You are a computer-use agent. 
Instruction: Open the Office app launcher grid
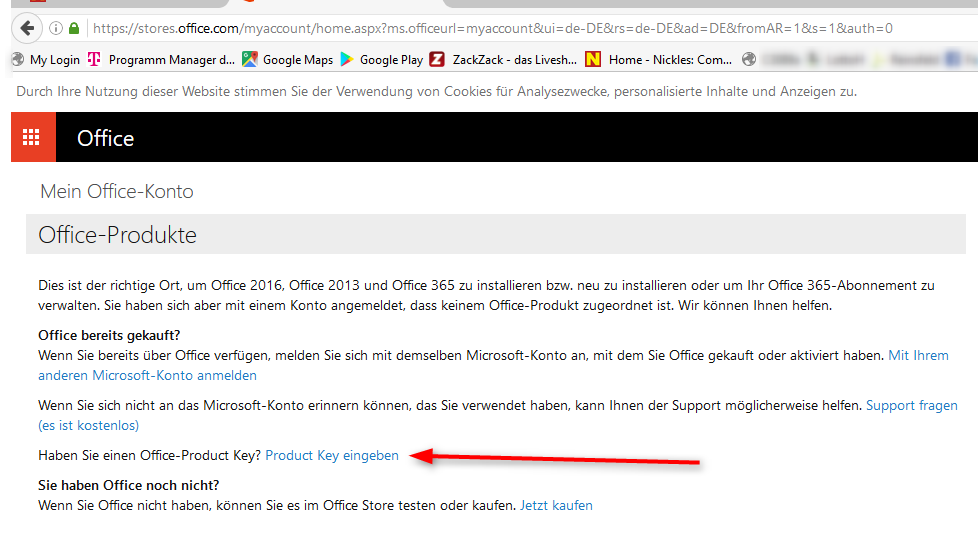click(x=33, y=138)
